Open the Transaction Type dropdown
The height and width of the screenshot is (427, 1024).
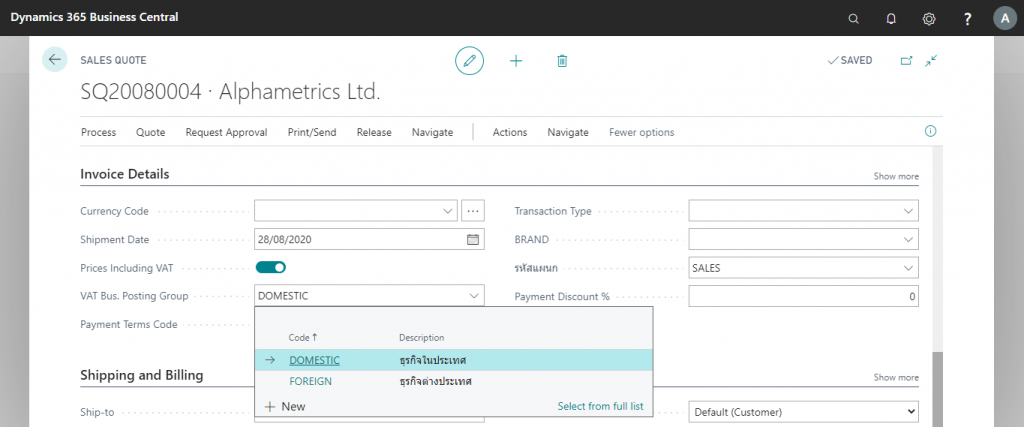click(x=908, y=211)
